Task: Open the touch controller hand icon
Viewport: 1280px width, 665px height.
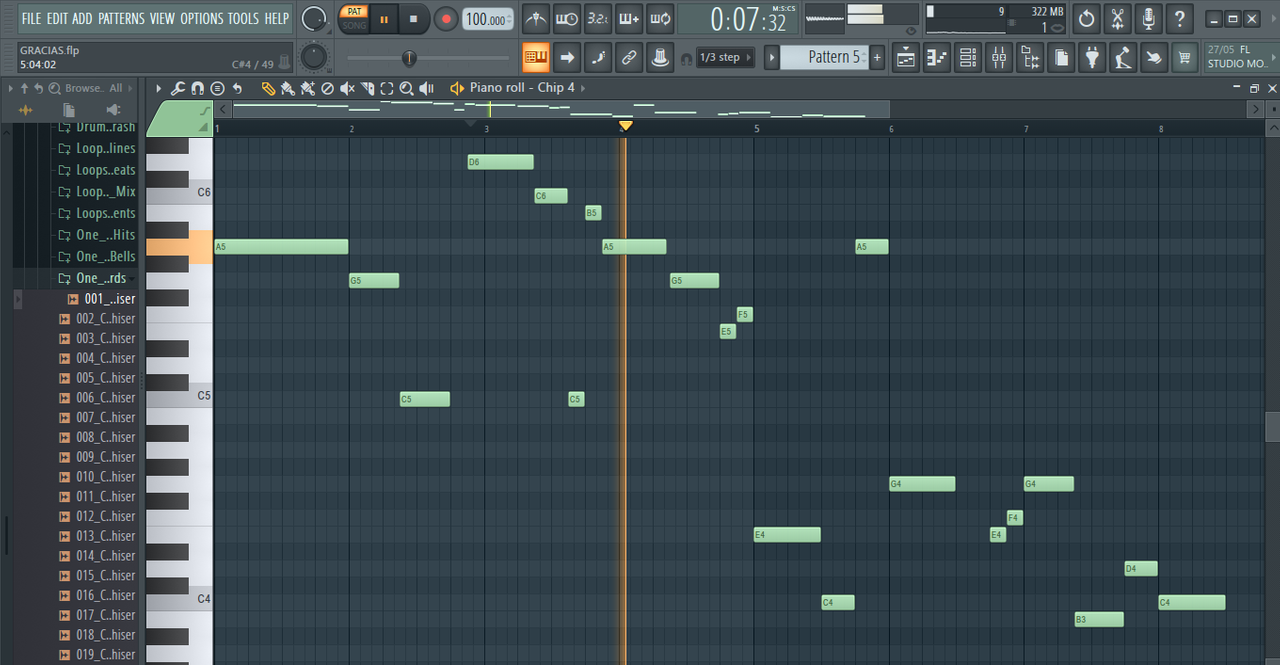Action: tap(1154, 57)
